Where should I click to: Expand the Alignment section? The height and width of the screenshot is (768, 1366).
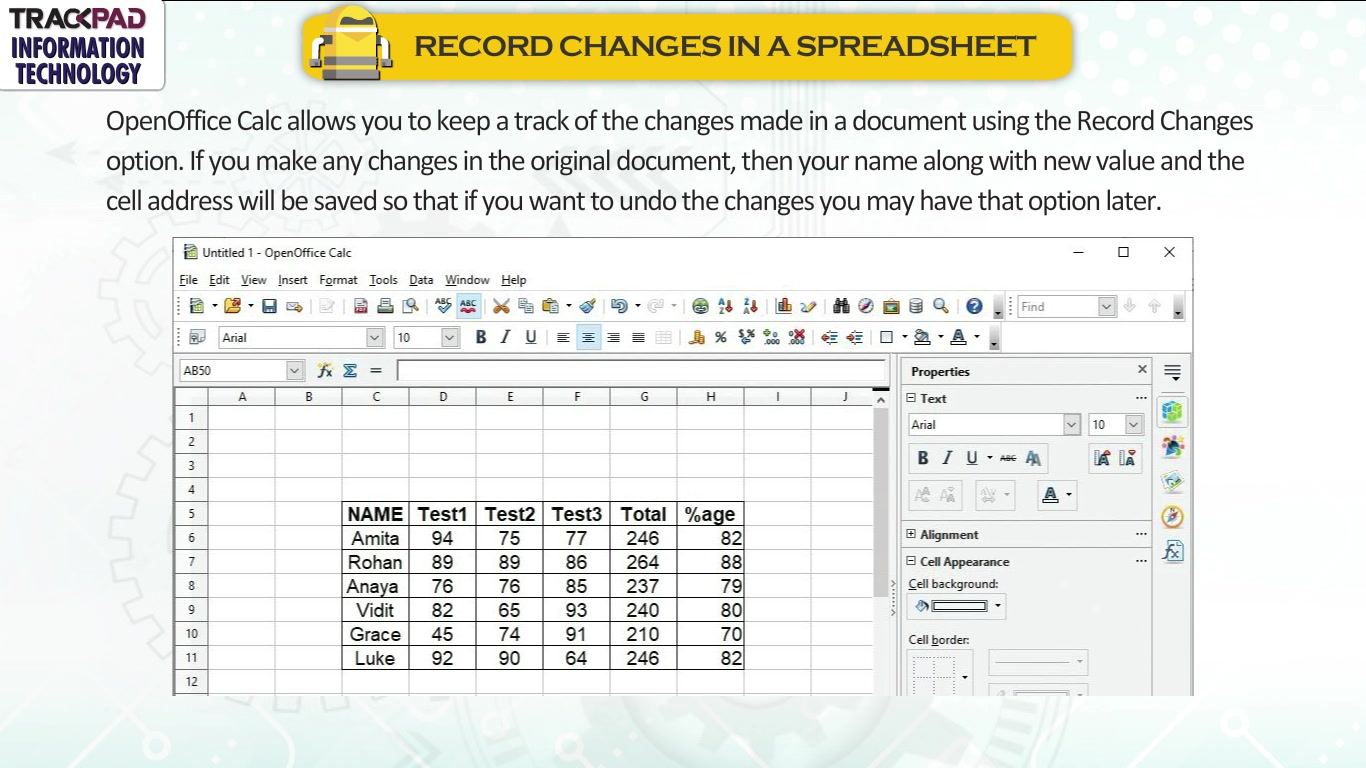911,535
